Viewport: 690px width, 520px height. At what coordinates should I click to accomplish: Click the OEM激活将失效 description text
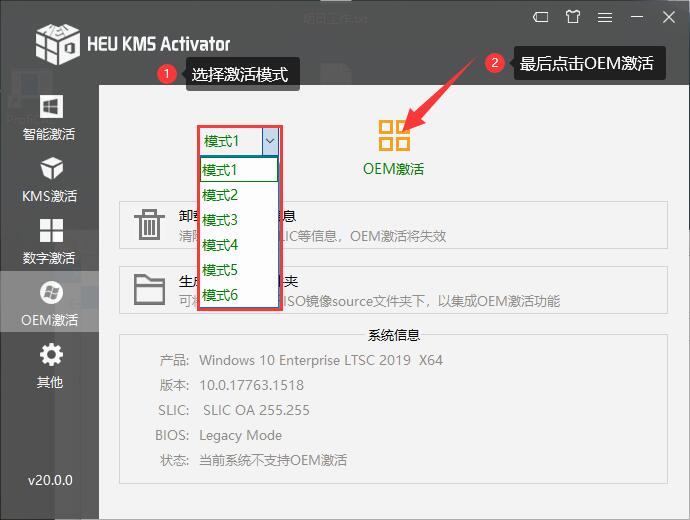click(398, 237)
